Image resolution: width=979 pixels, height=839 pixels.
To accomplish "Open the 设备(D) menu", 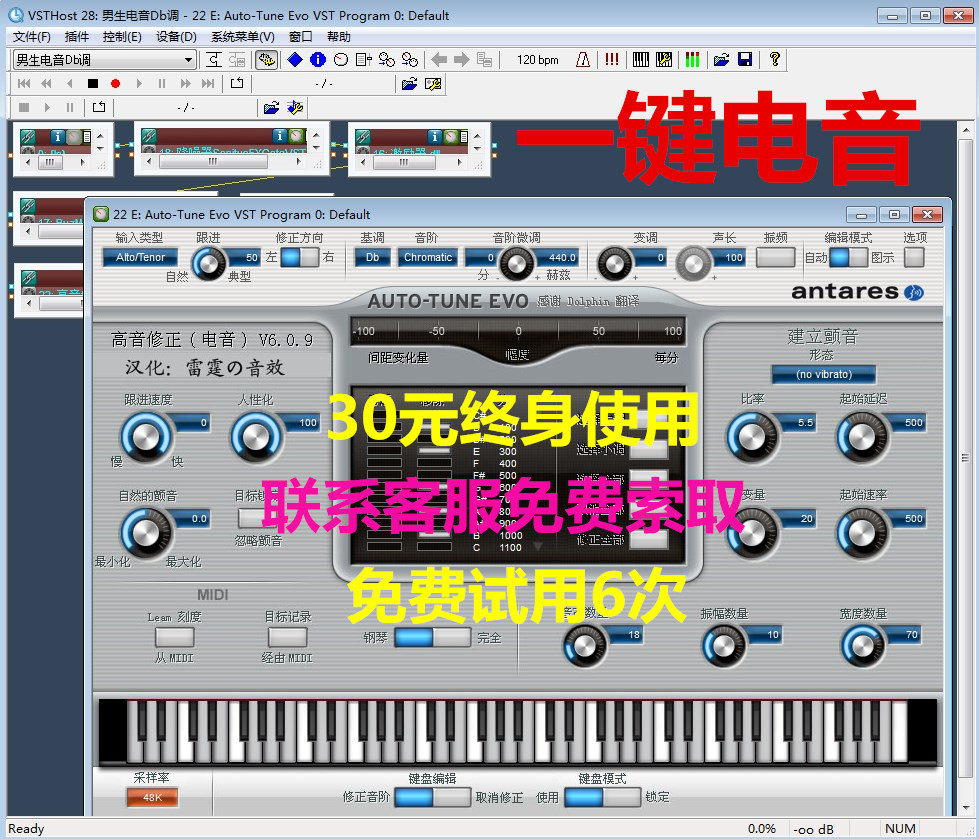I will point(176,37).
